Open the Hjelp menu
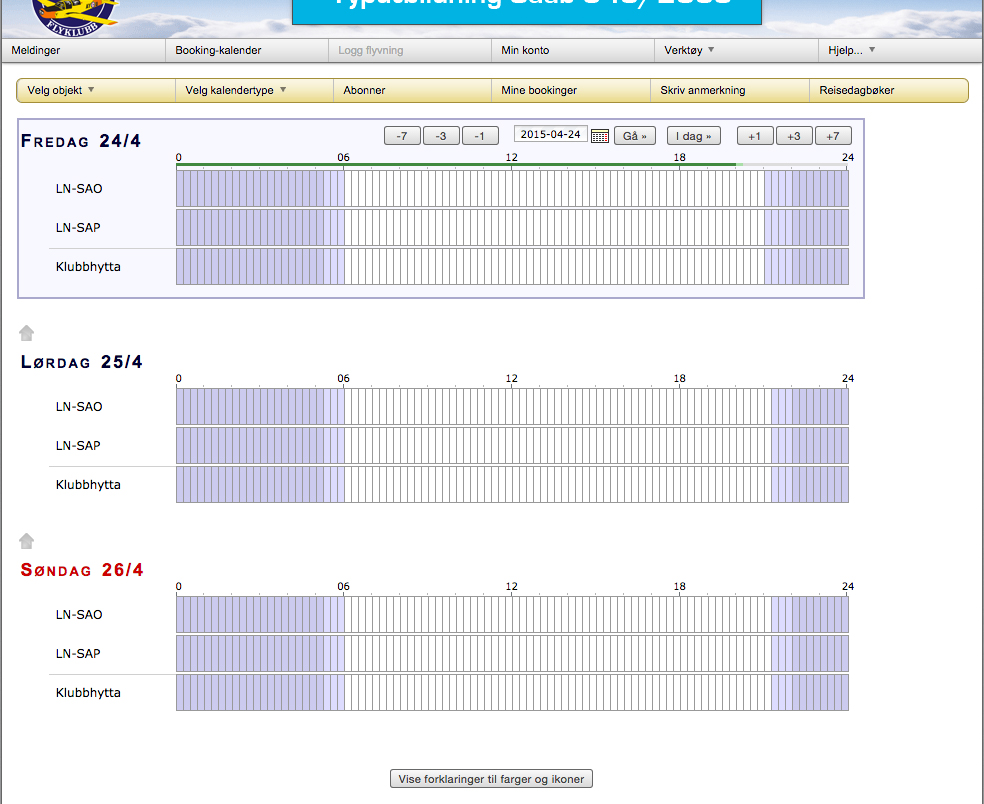The width and height of the screenshot is (984, 804). [851, 50]
